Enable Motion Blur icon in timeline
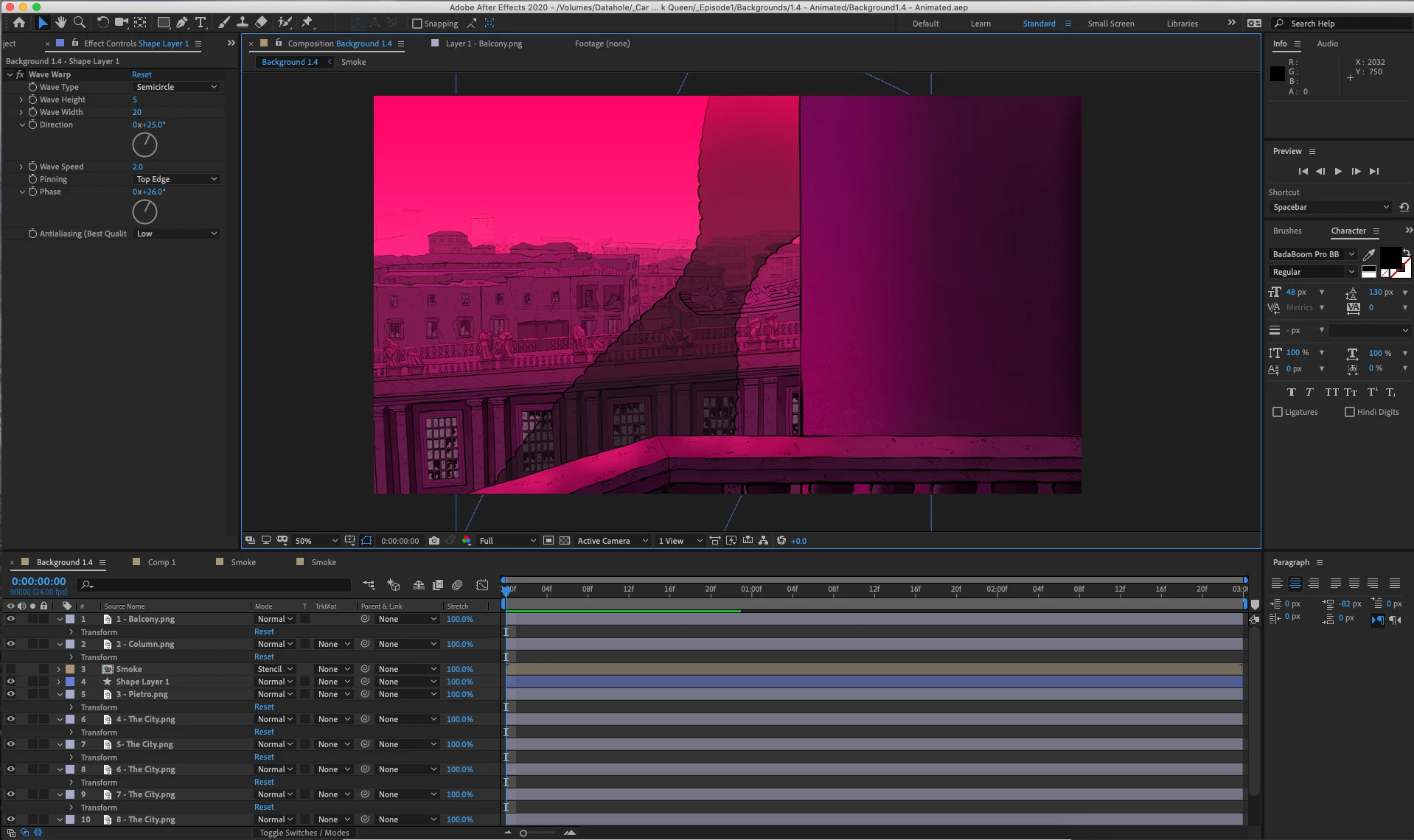The width and height of the screenshot is (1414, 840). point(457,585)
